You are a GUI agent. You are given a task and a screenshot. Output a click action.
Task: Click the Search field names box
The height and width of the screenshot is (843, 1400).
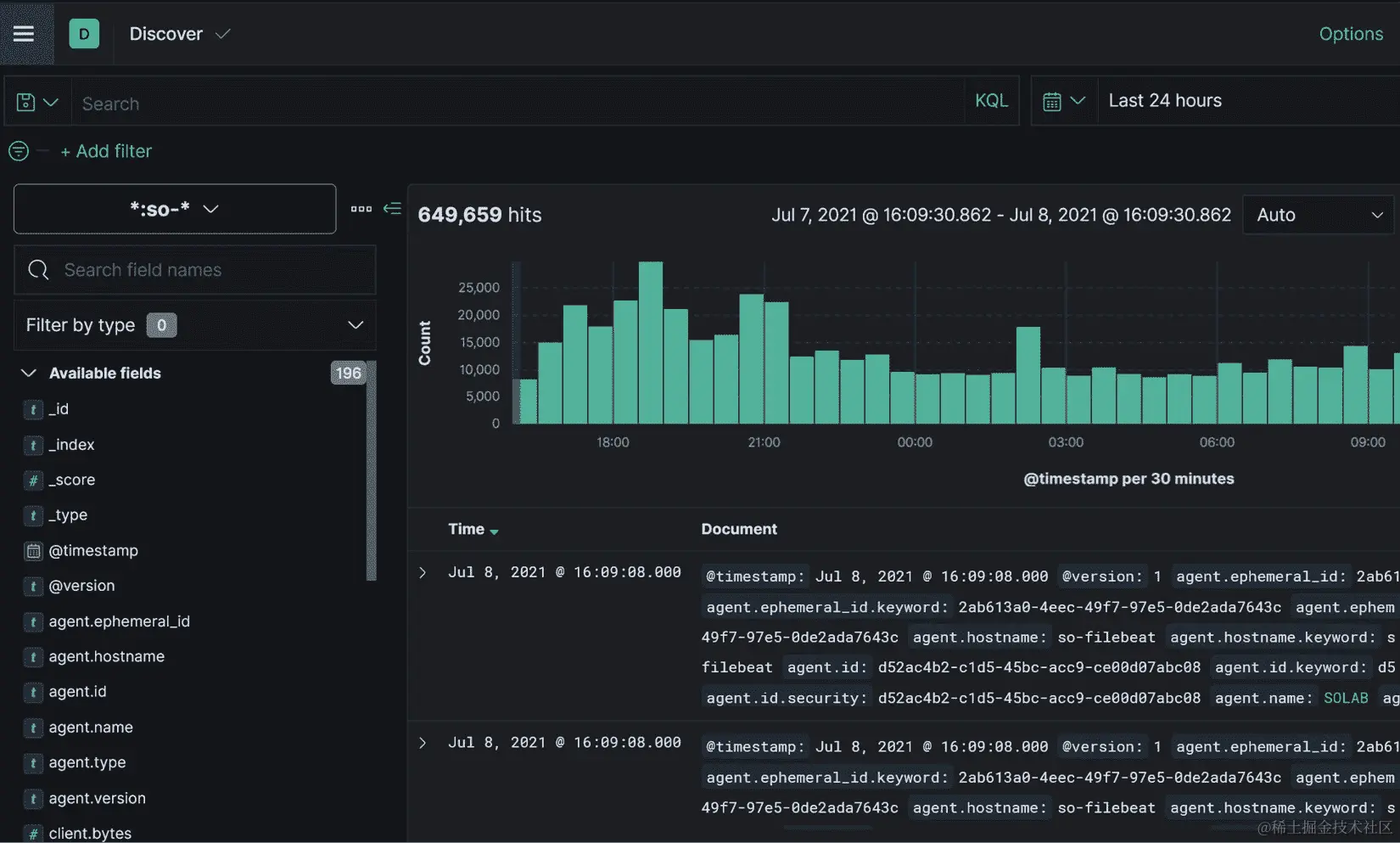pos(195,270)
